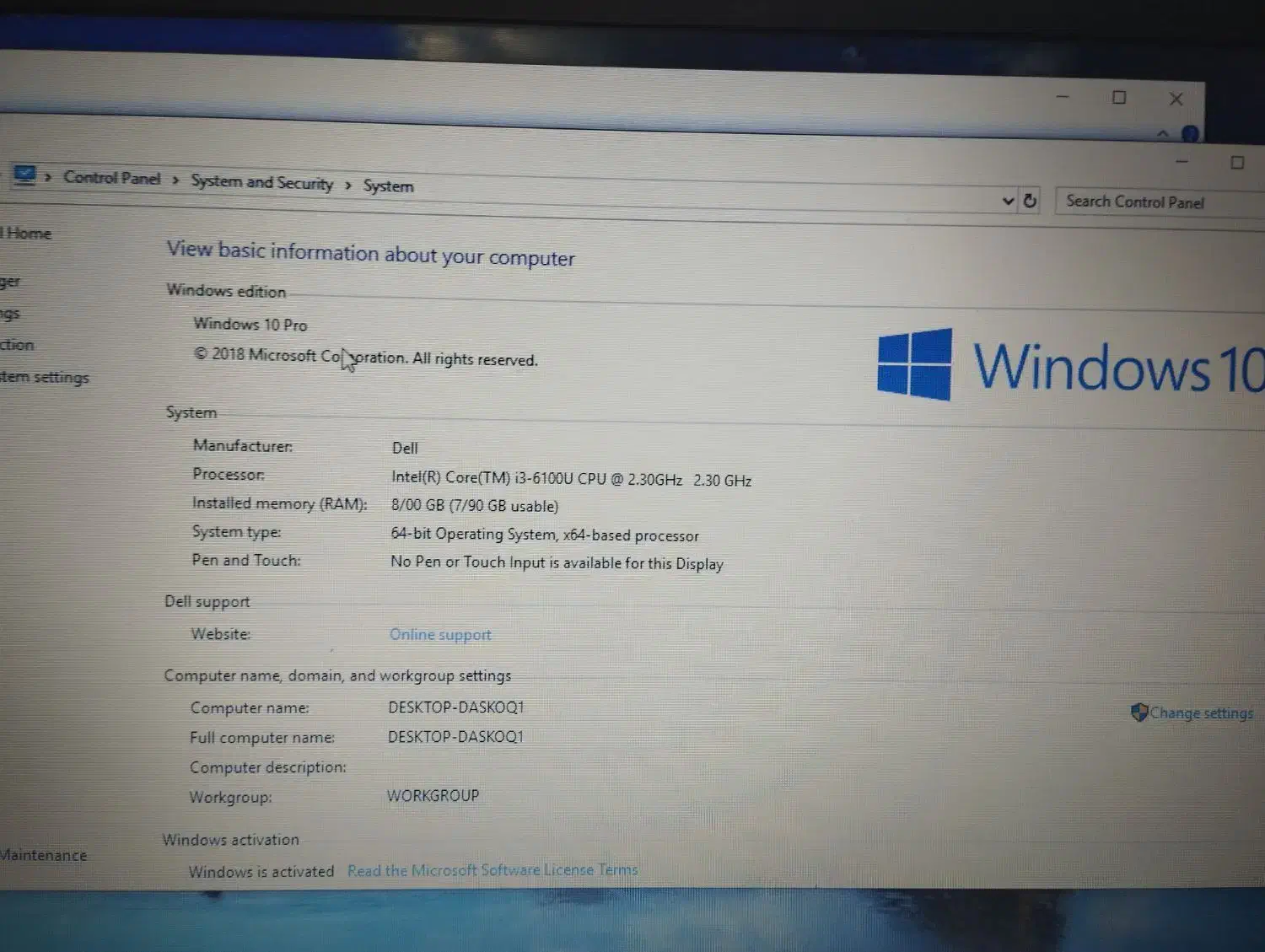Open the address bar history dropdown arrow
The image size is (1265, 952).
pyautogui.click(x=1007, y=201)
